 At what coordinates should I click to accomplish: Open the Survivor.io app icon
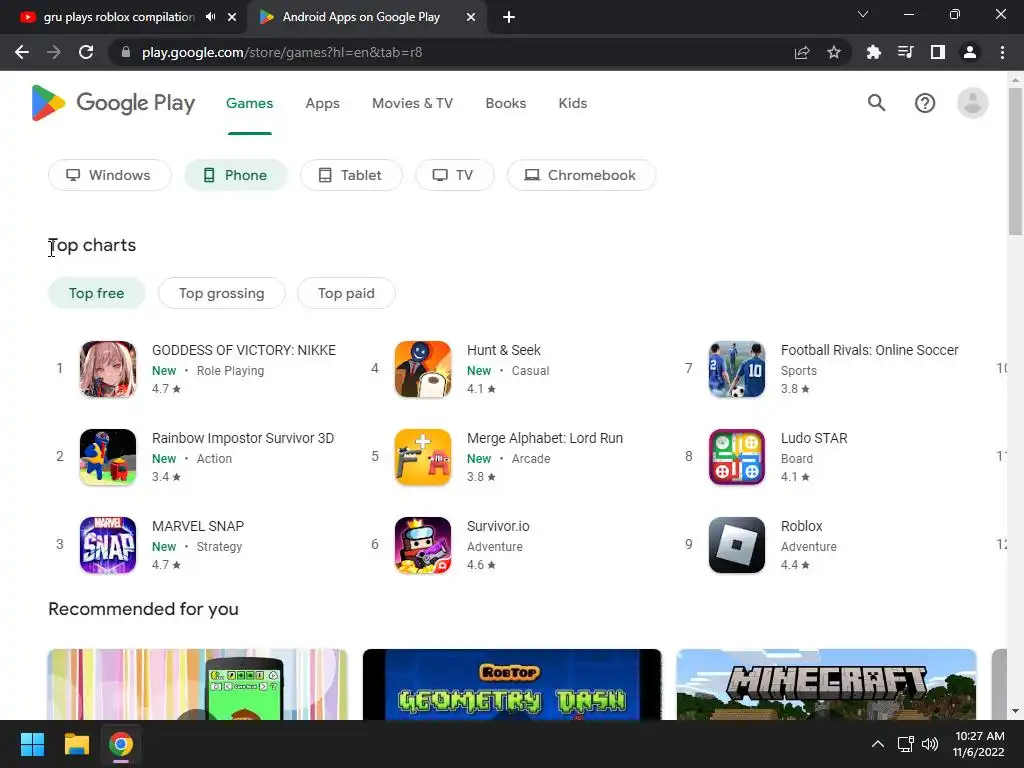(x=423, y=545)
